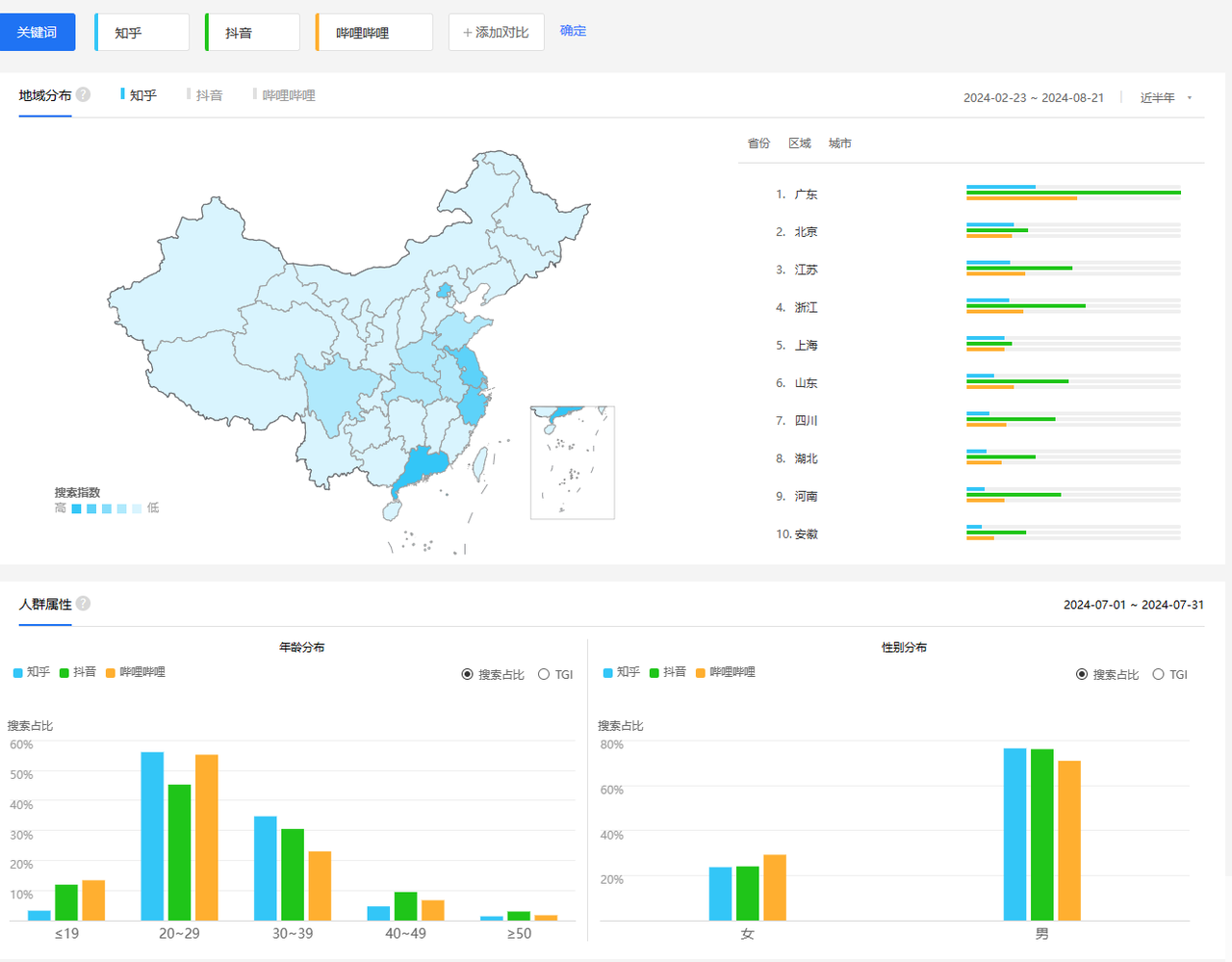Click the green 抖音 bar for 30~39

(x=293, y=874)
